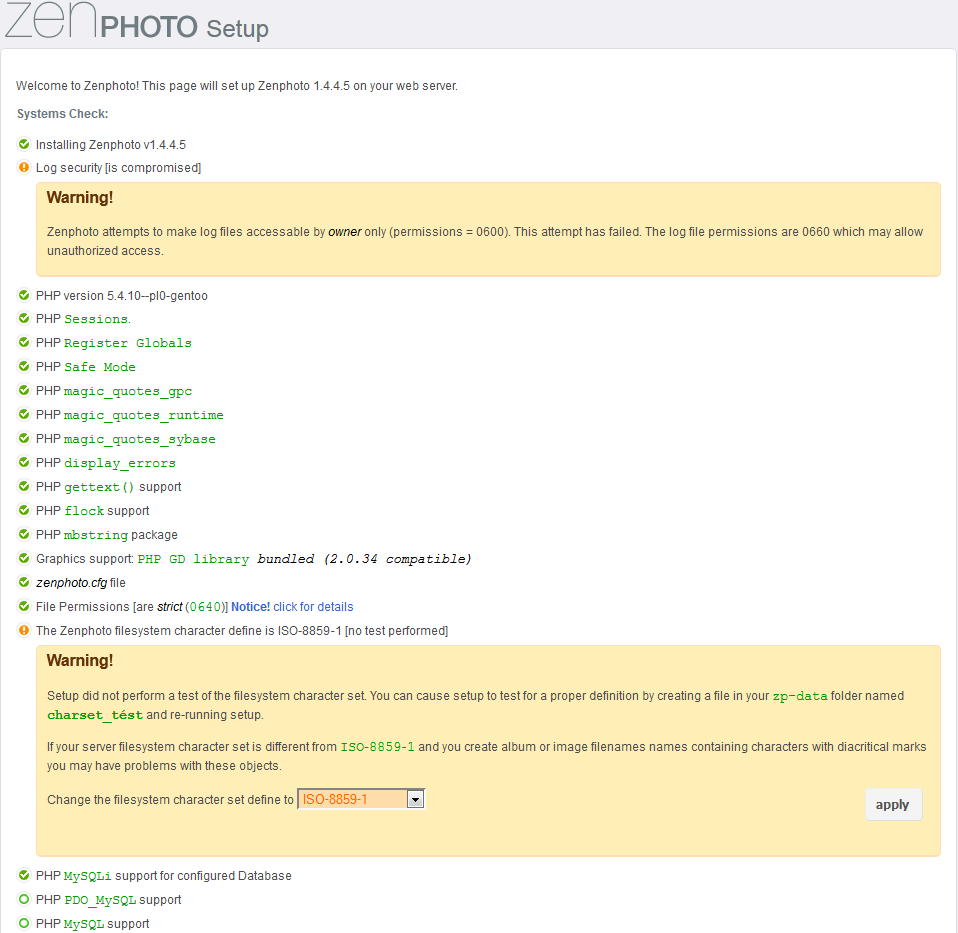Viewport: 958px width, 933px height.
Task: Click the zenphoto.cfg file text
Action: coord(81,583)
